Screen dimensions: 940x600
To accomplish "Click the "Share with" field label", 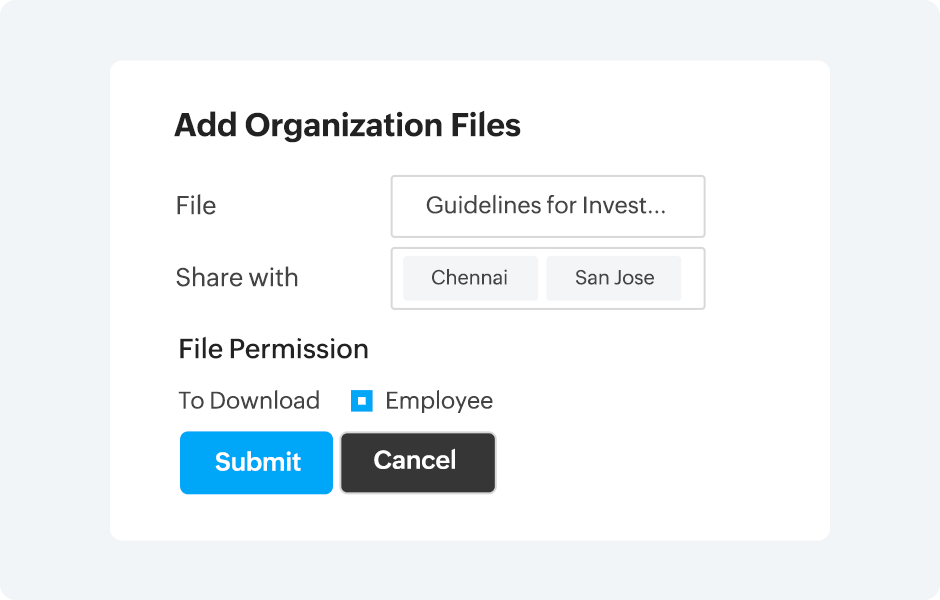I will [x=237, y=278].
